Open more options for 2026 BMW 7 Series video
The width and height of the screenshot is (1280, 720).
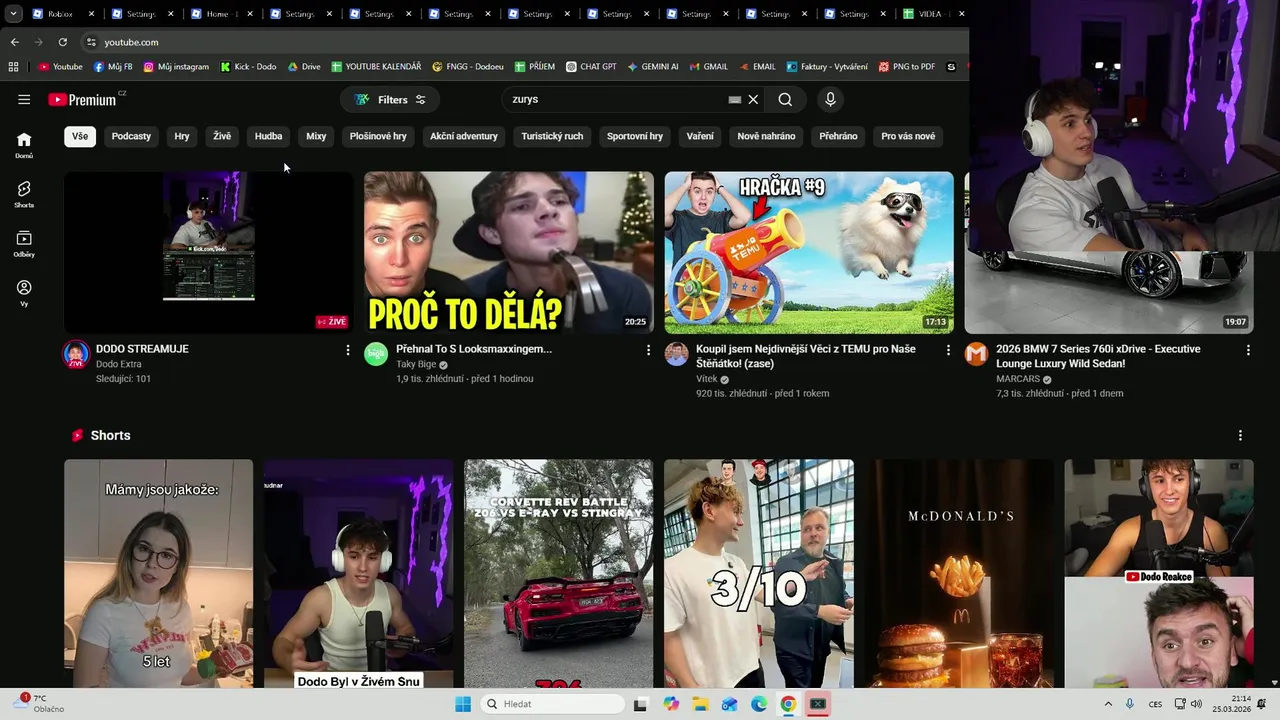[x=1248, y=350]
